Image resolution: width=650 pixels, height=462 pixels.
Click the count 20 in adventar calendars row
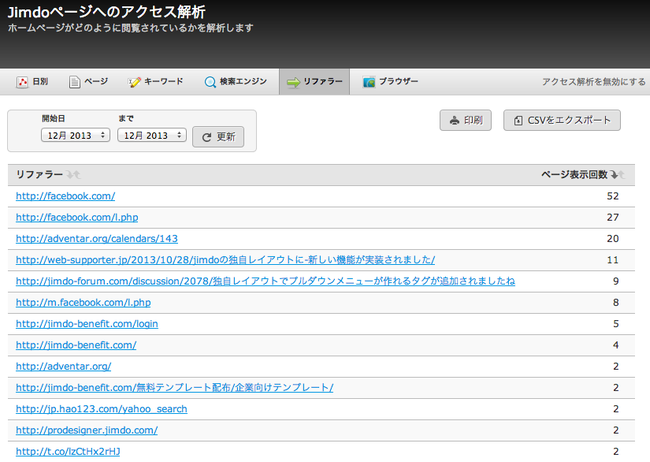[x=613, y=238]
